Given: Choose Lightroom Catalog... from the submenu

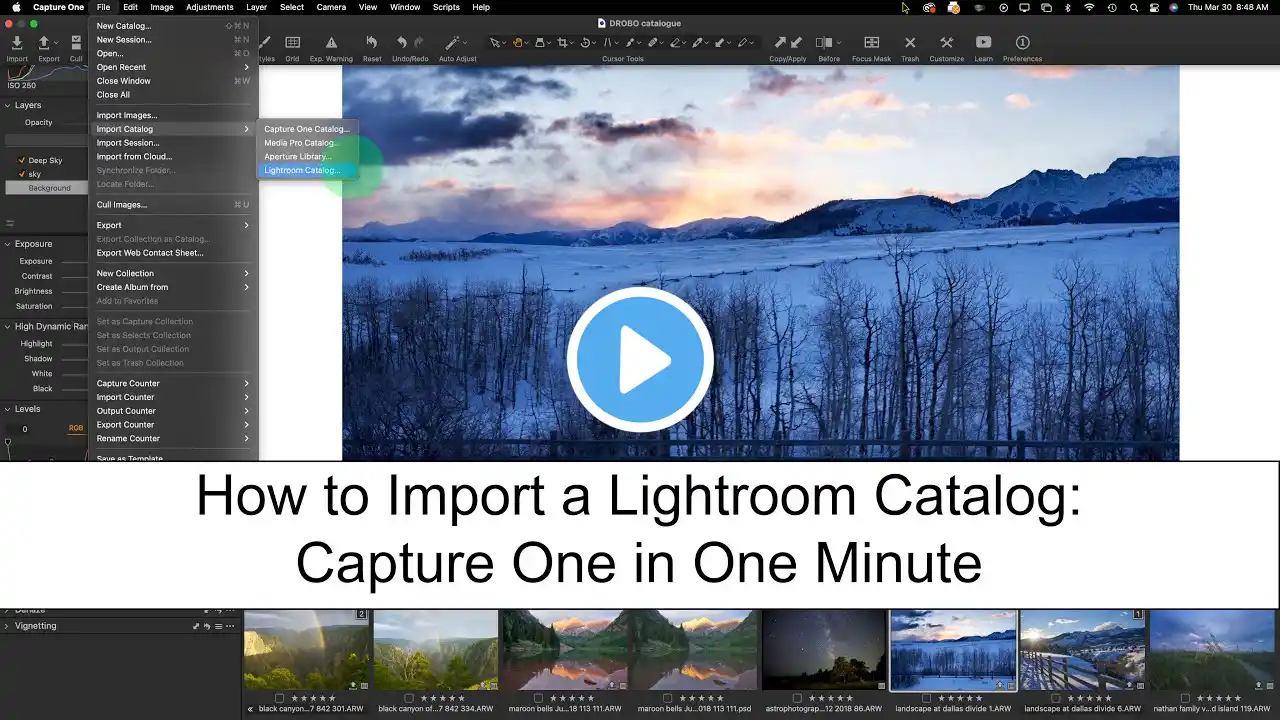Looking at the screenshot, I should pyautogui.click(x=308, y=170).
